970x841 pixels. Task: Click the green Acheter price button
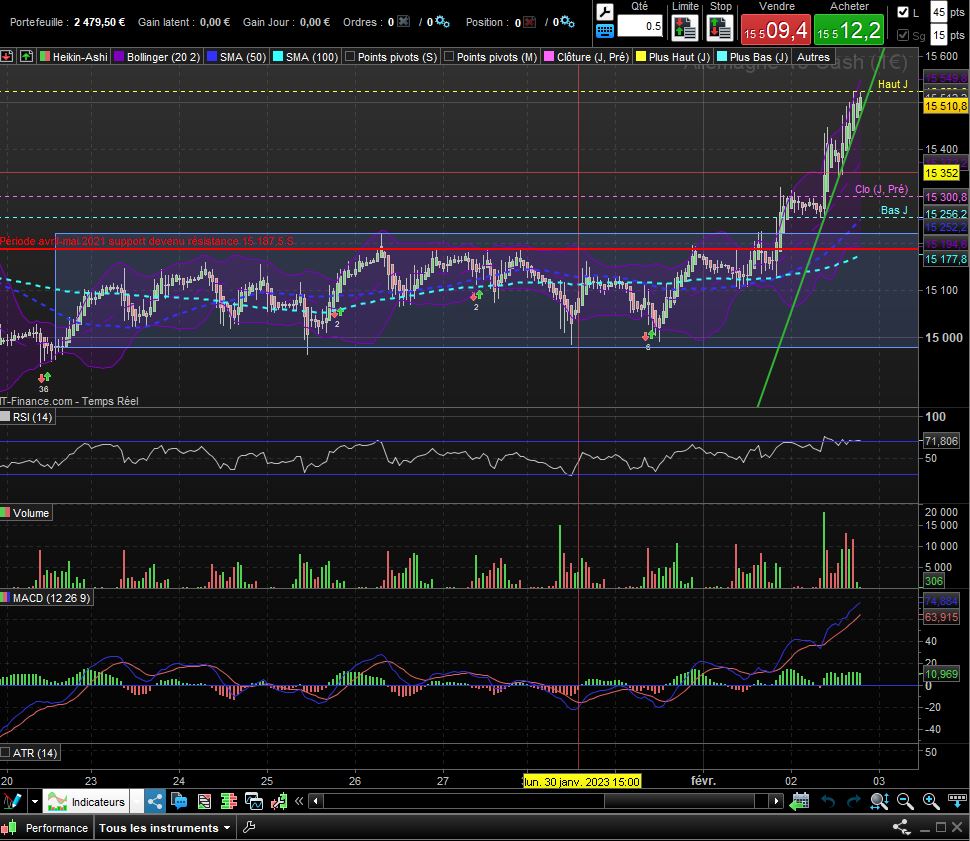(x=849, y=29)
